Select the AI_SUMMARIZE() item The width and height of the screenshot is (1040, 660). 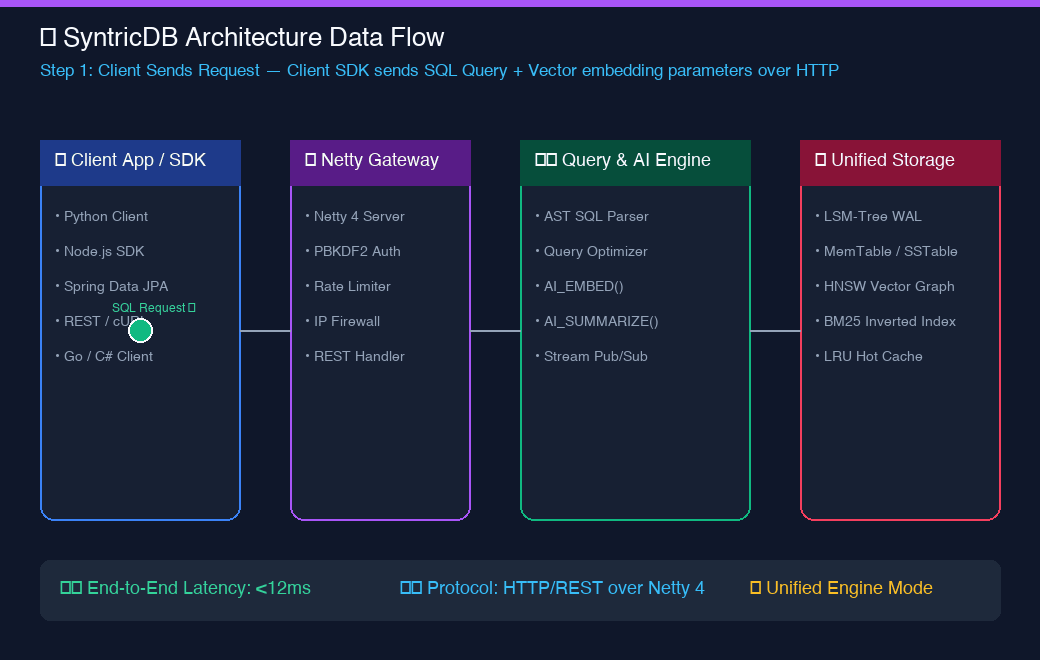[597, 322]
